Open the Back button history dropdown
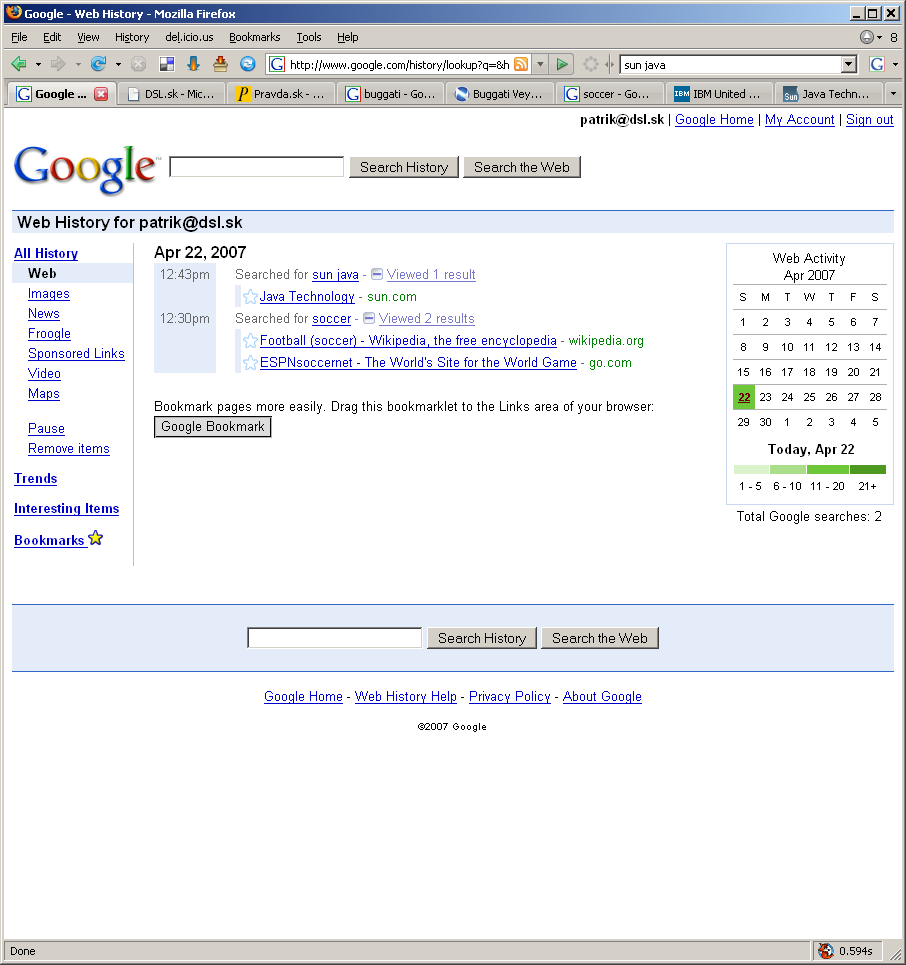Image resolution: width=906 pixels, height=965 pixels. [38, 64]
